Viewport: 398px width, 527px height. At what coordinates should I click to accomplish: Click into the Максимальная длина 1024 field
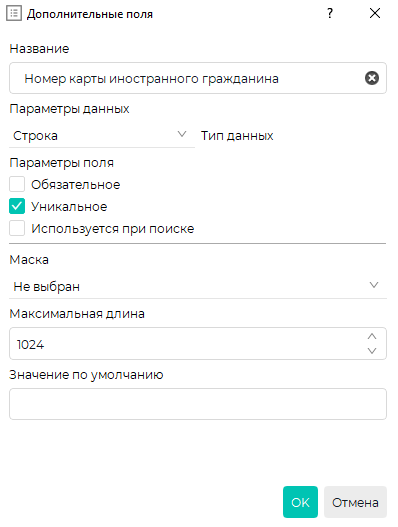(198, 344)
